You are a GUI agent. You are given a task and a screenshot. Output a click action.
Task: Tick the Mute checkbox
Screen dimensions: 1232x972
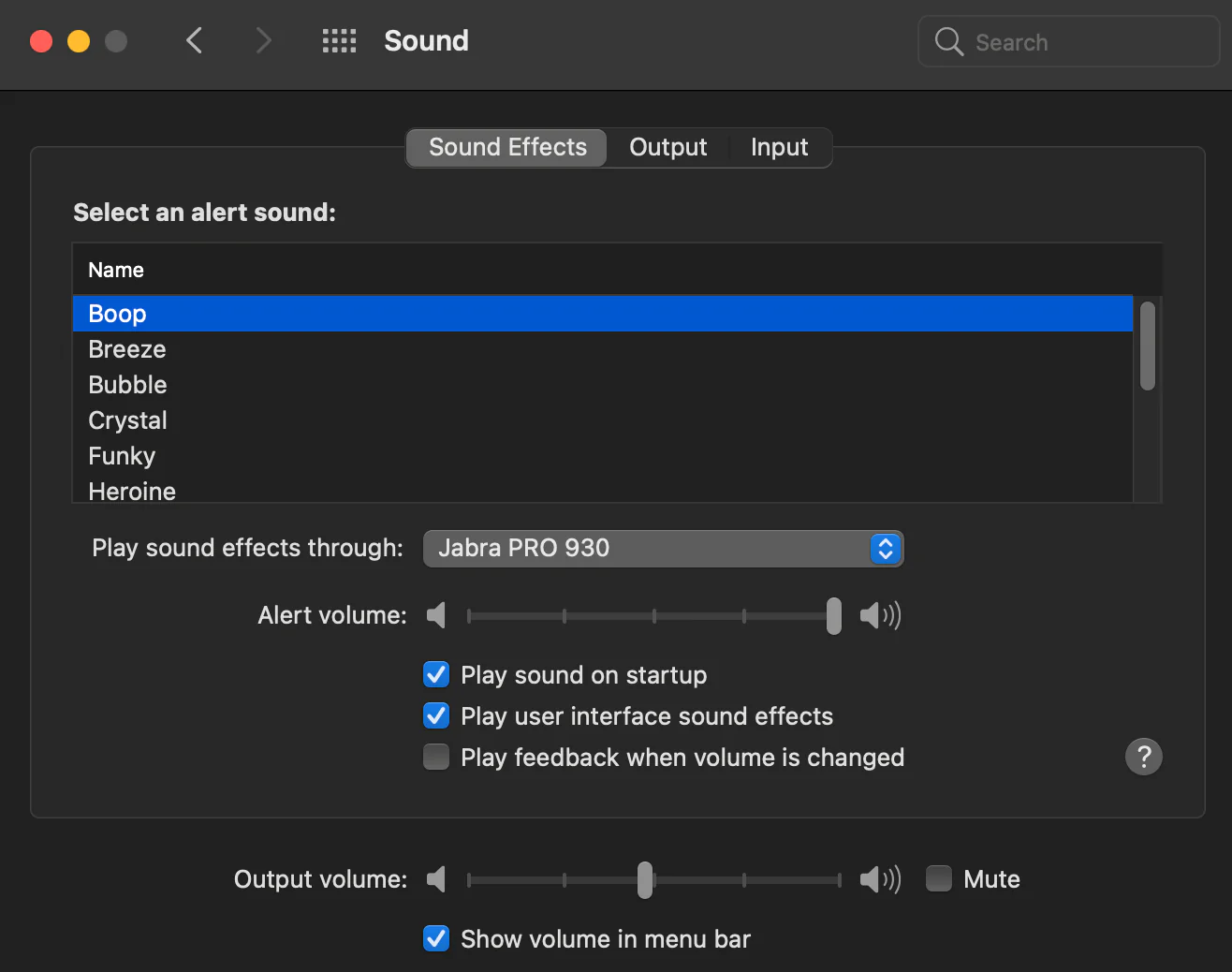[x=938, y=879]
